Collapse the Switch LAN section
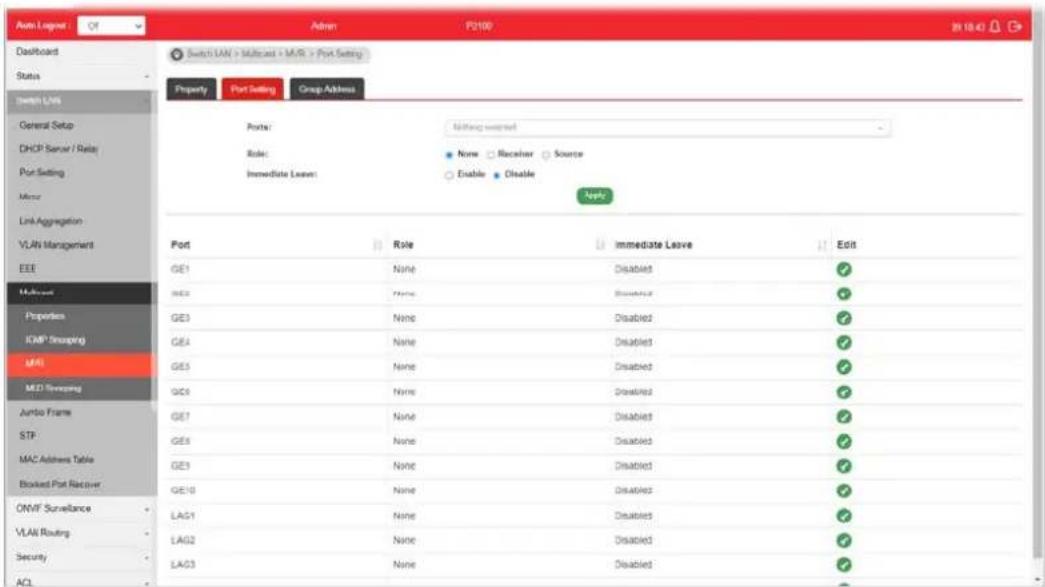Image resolution: width=1045 pixels, height=587 pixels. point(80,101)
